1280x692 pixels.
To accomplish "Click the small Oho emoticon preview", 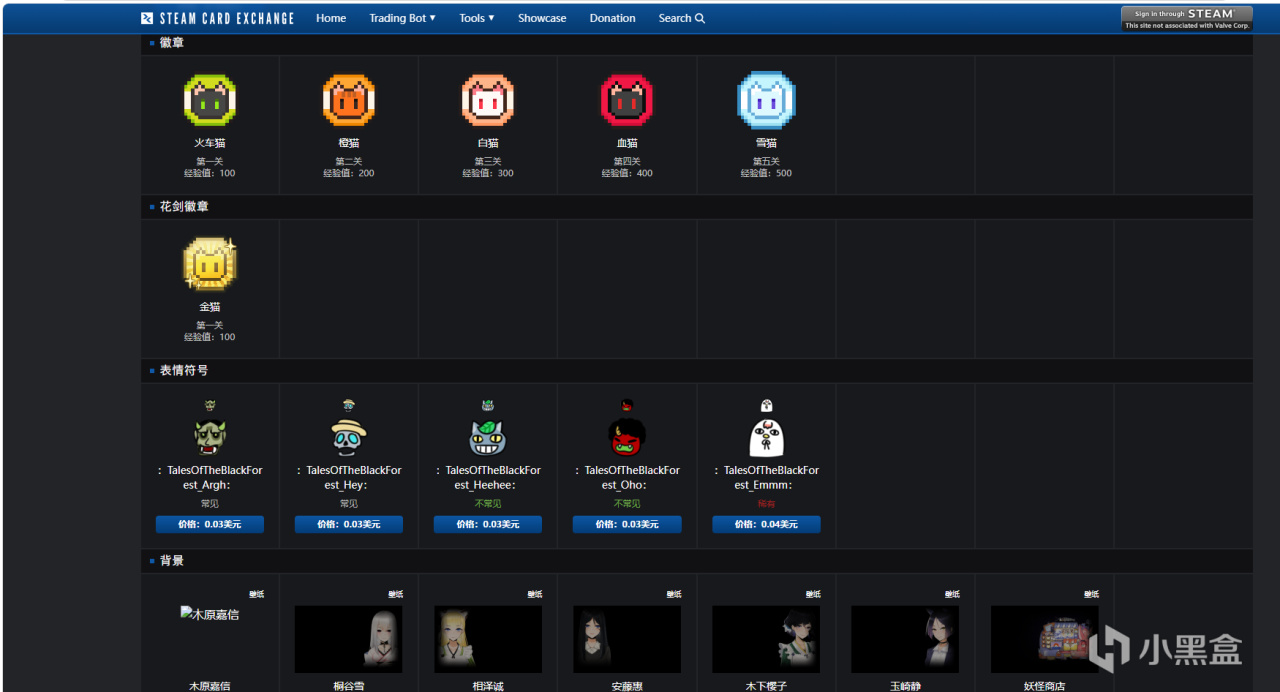I will point(626,405).
